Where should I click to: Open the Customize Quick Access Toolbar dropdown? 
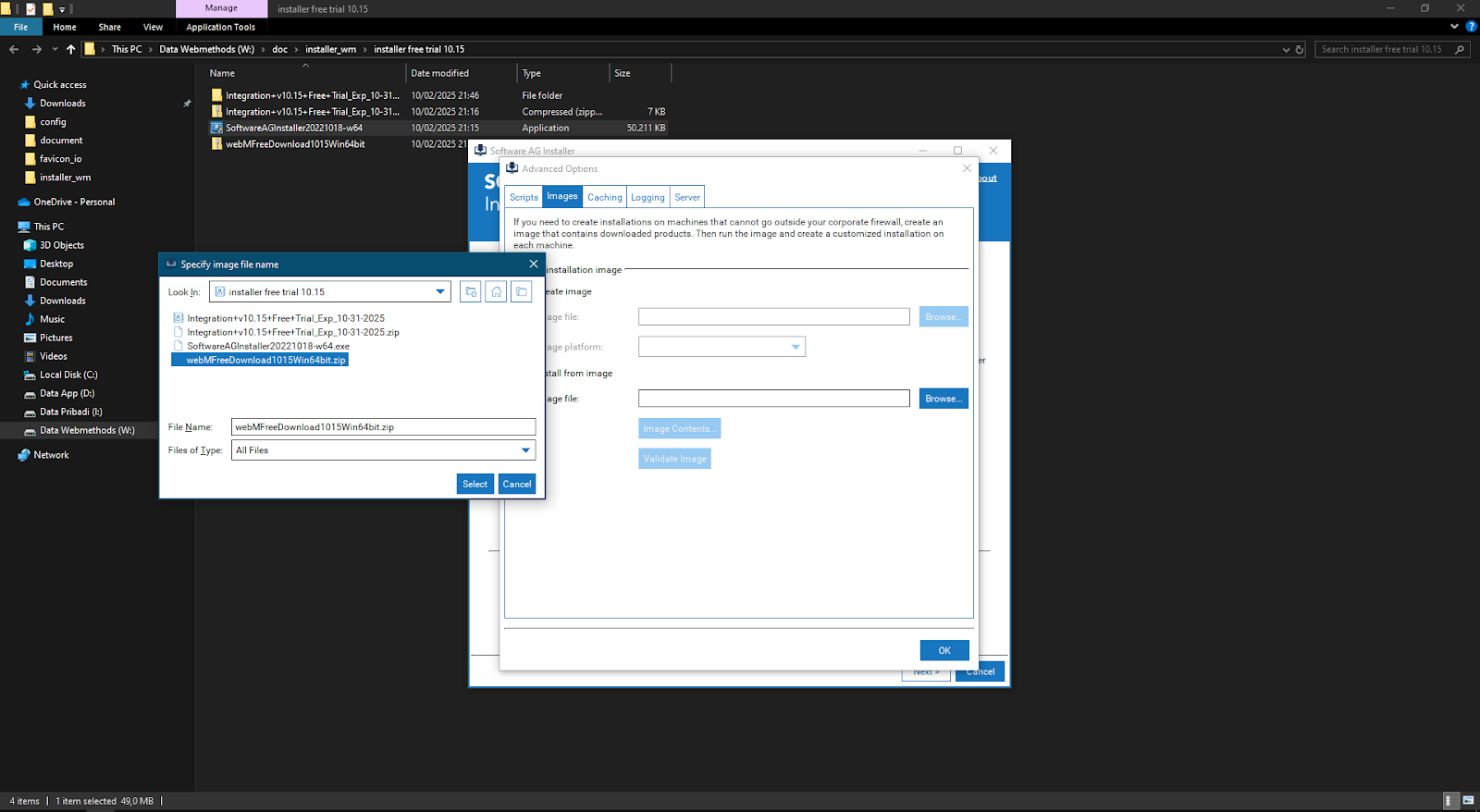tap(62, 9)
